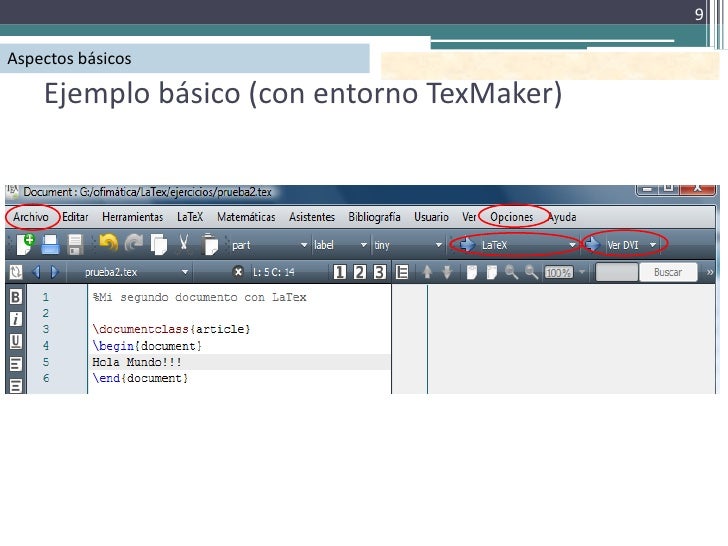Create a new document with the plus icon
Viewport: 728px width, 546px height.
26,244
